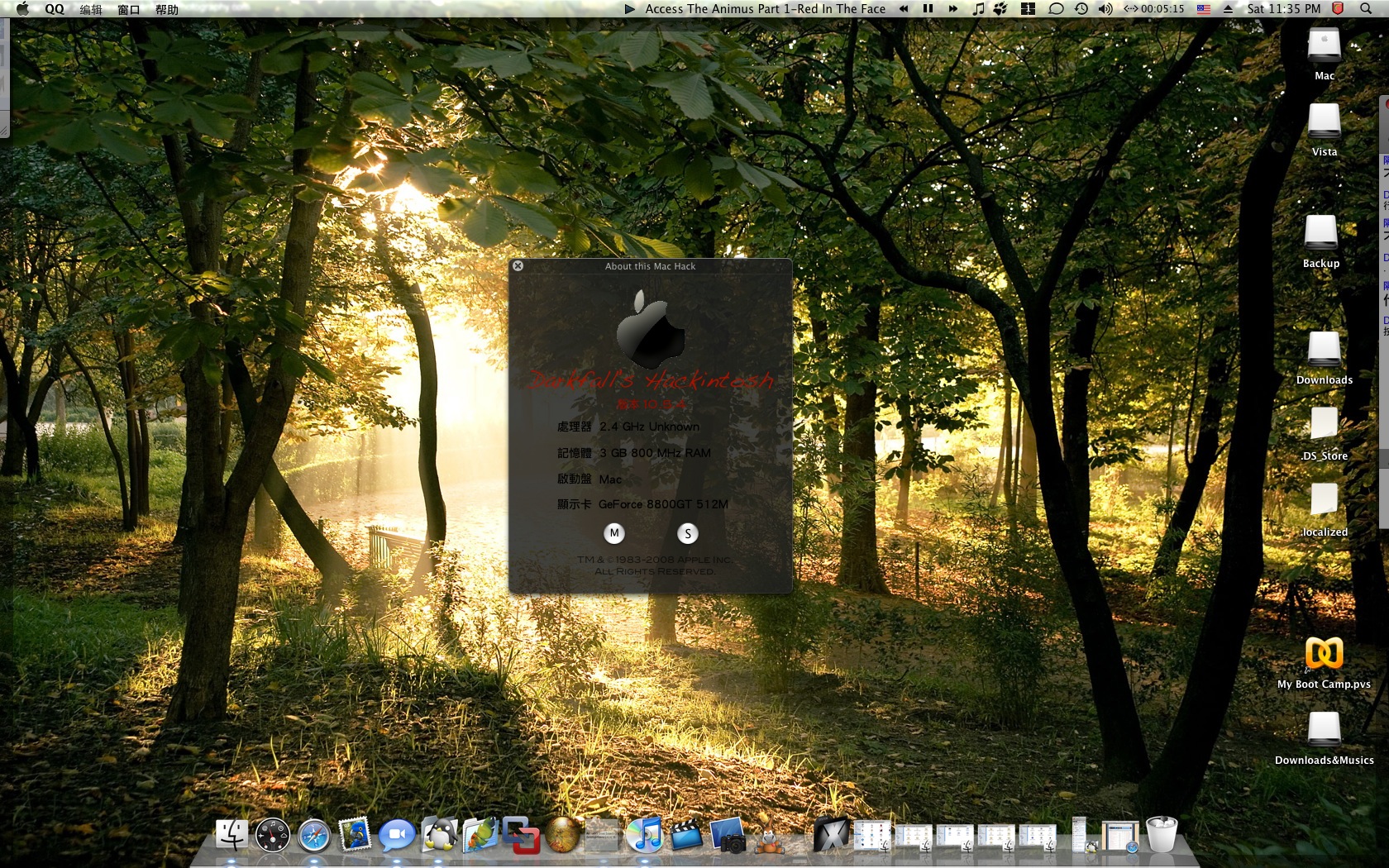
Task: Open QQ penguin icon in Dock
Action: (x=439, y=834)
